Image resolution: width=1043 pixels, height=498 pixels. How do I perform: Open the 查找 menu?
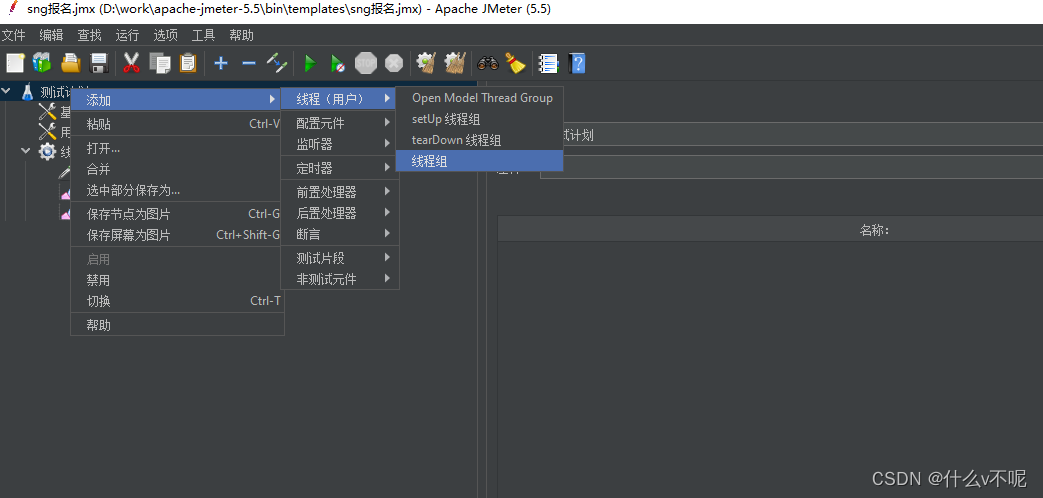coord(89,35)
